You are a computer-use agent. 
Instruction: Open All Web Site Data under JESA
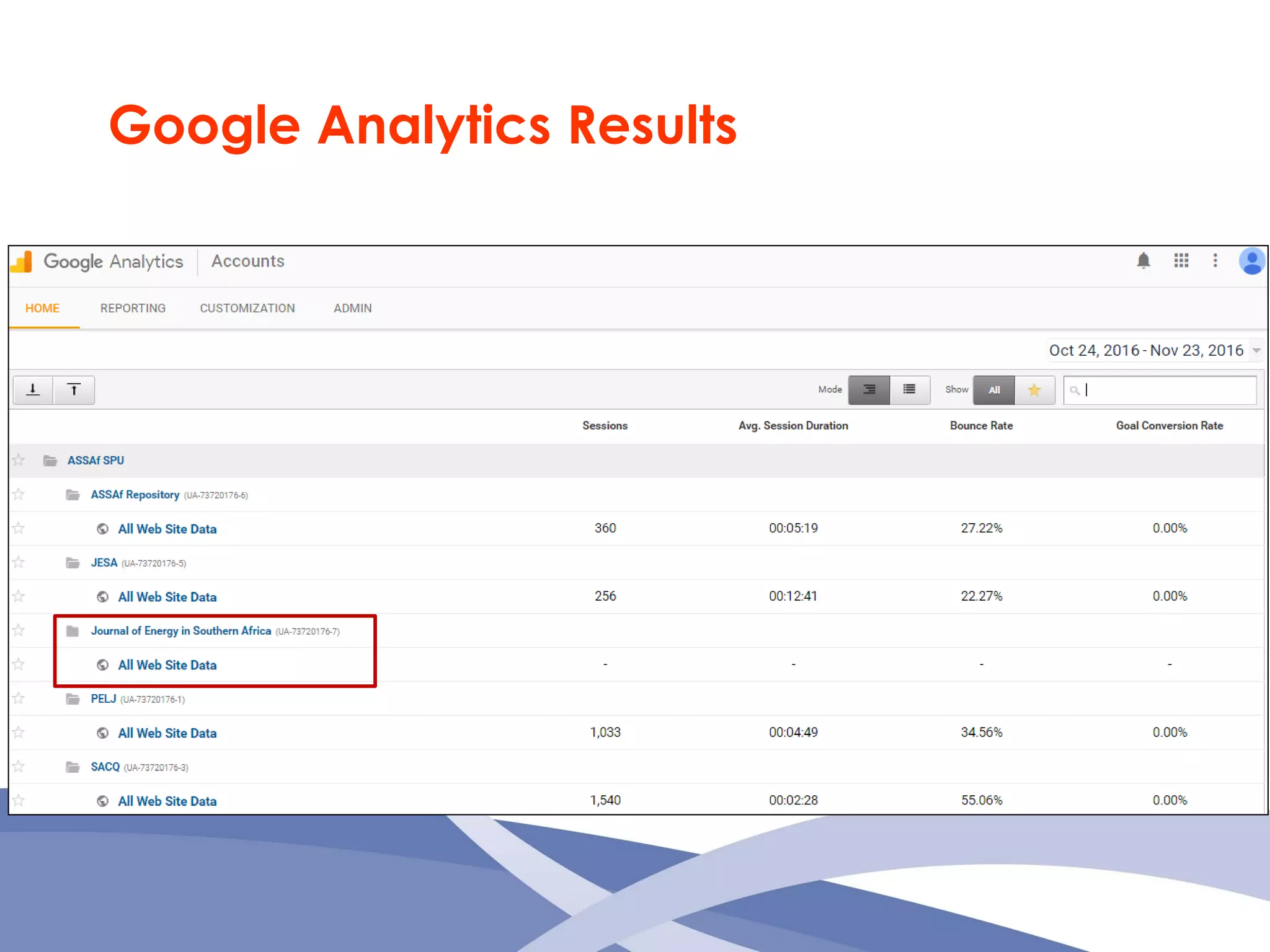pyautogui.click(x=167, y=597)
